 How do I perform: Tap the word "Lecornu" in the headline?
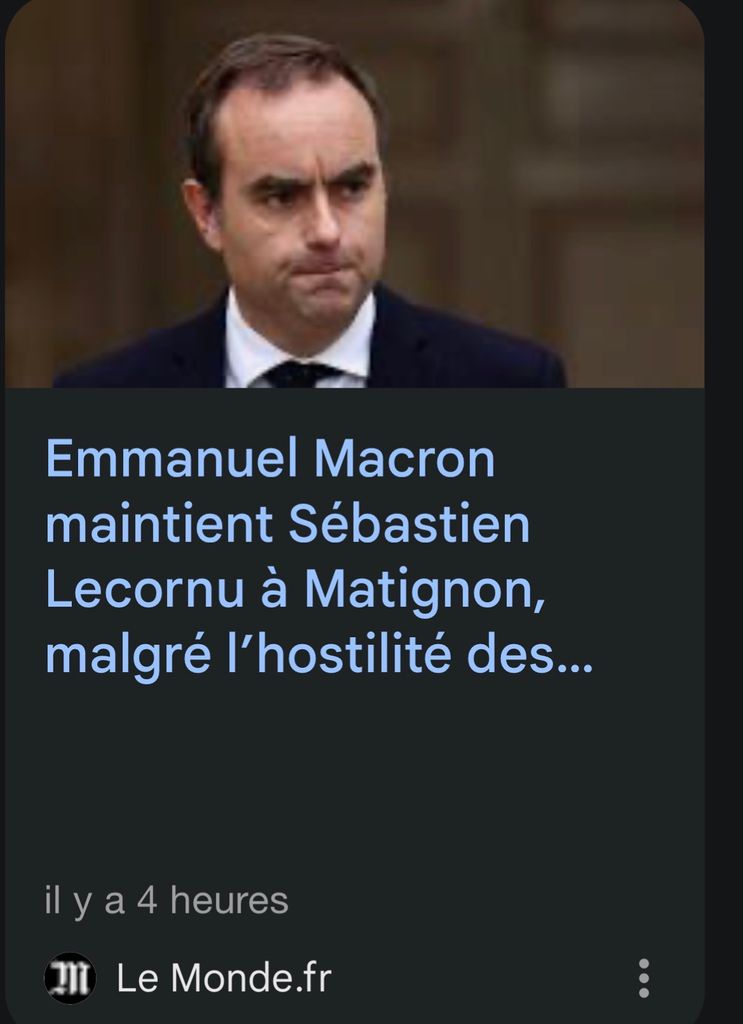(144, 590)
